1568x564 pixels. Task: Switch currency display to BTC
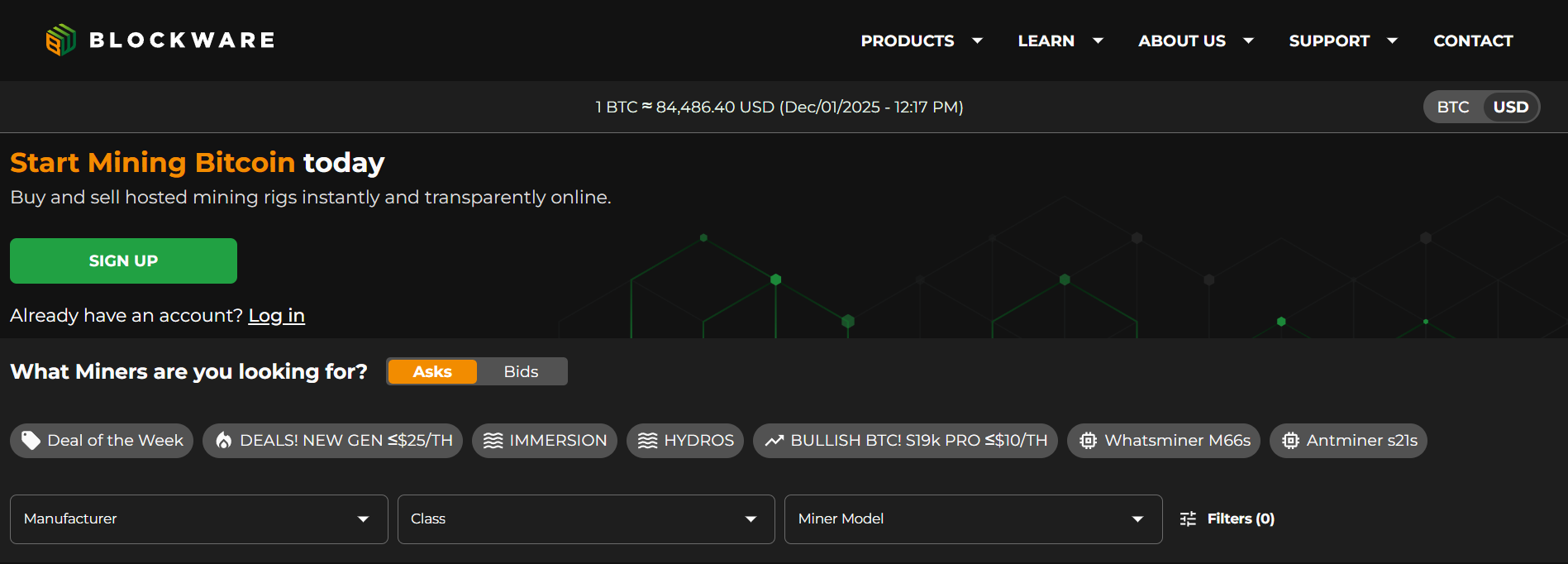click(1452, 107)
